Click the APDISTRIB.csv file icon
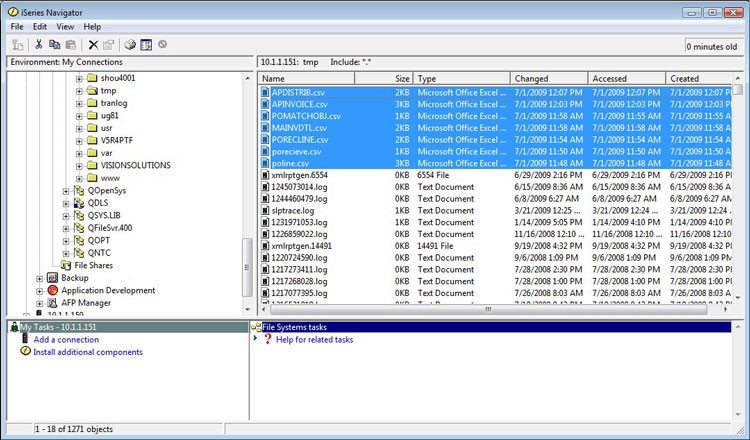The height and width of the screenshot is (440, 750). [265, 92]
